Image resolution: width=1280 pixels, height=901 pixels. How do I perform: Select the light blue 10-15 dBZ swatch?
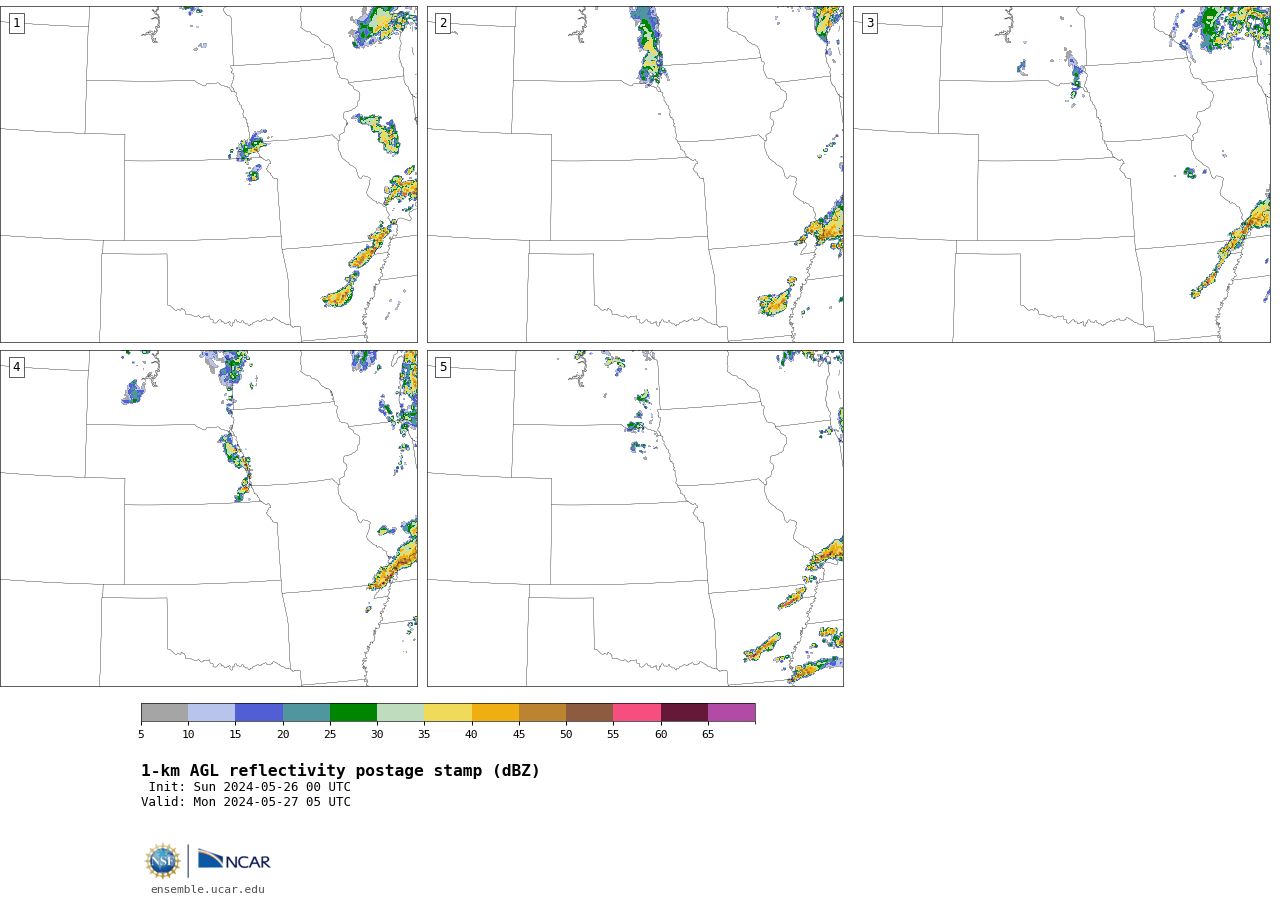point(212,713)
